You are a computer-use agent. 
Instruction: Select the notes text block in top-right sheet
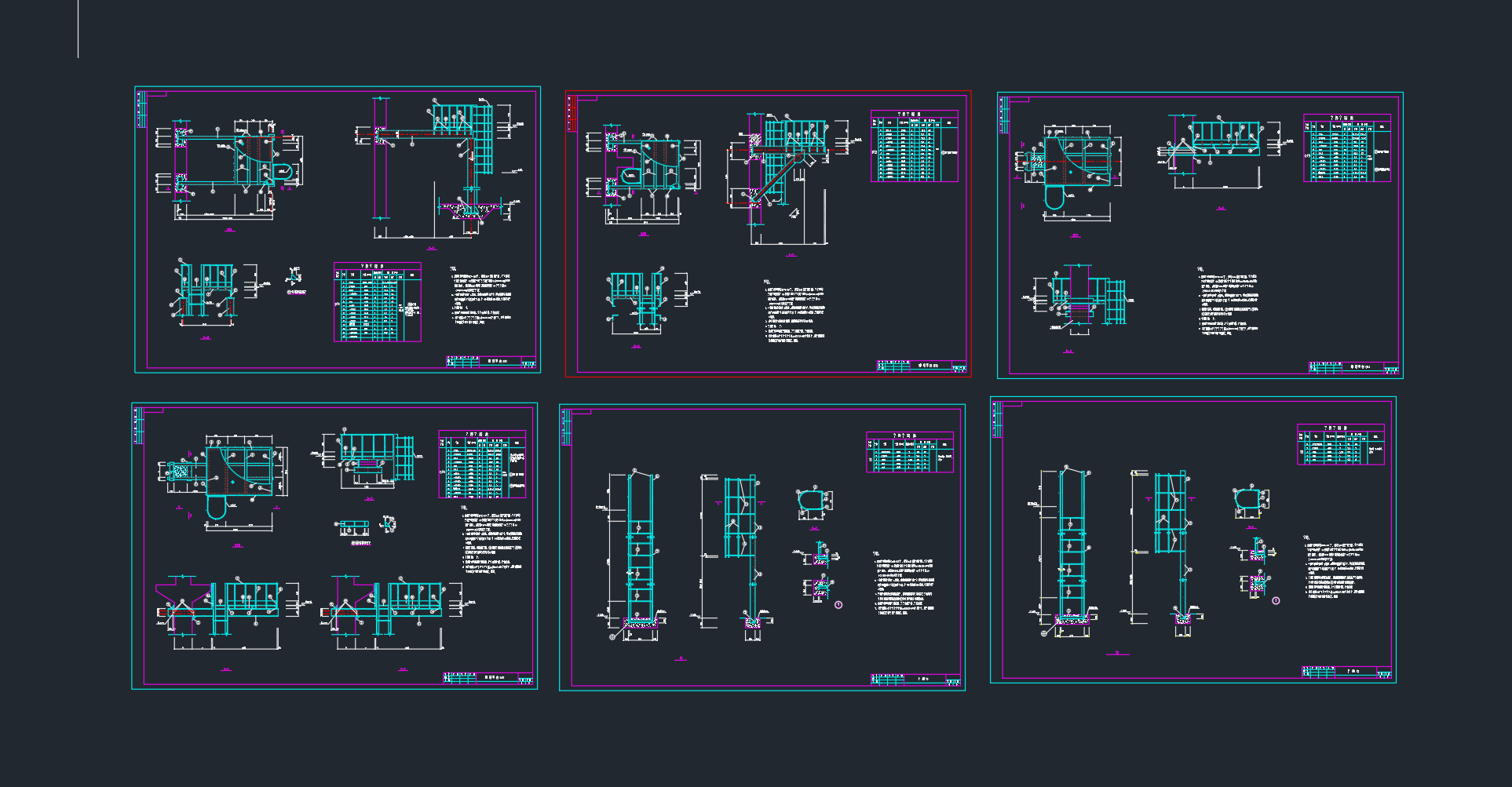pyautogui.click(x=1228, y=304)
